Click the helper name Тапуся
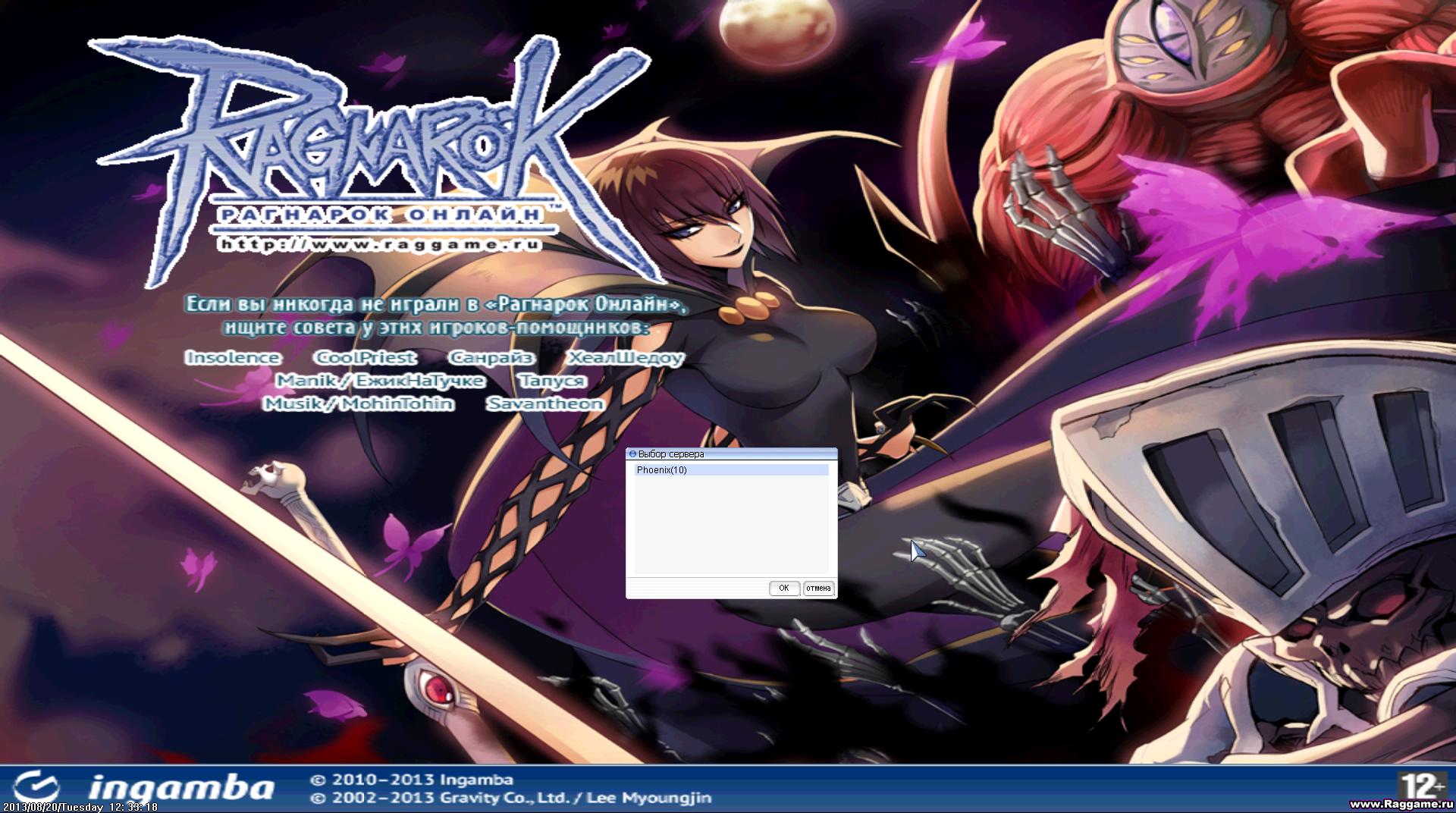Image resolution: width=1456 pixels, height=813 pixels. click(x=552, y=381)
